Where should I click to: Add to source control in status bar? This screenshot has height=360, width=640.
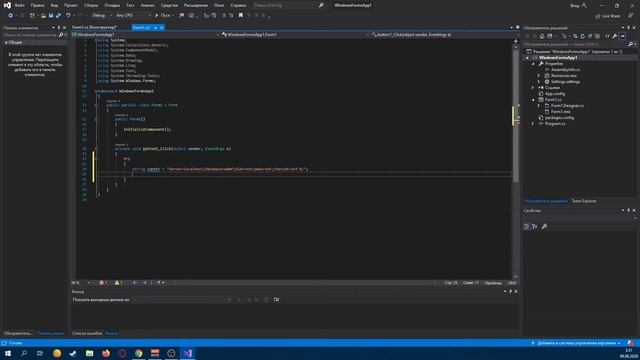click(576, 343)
